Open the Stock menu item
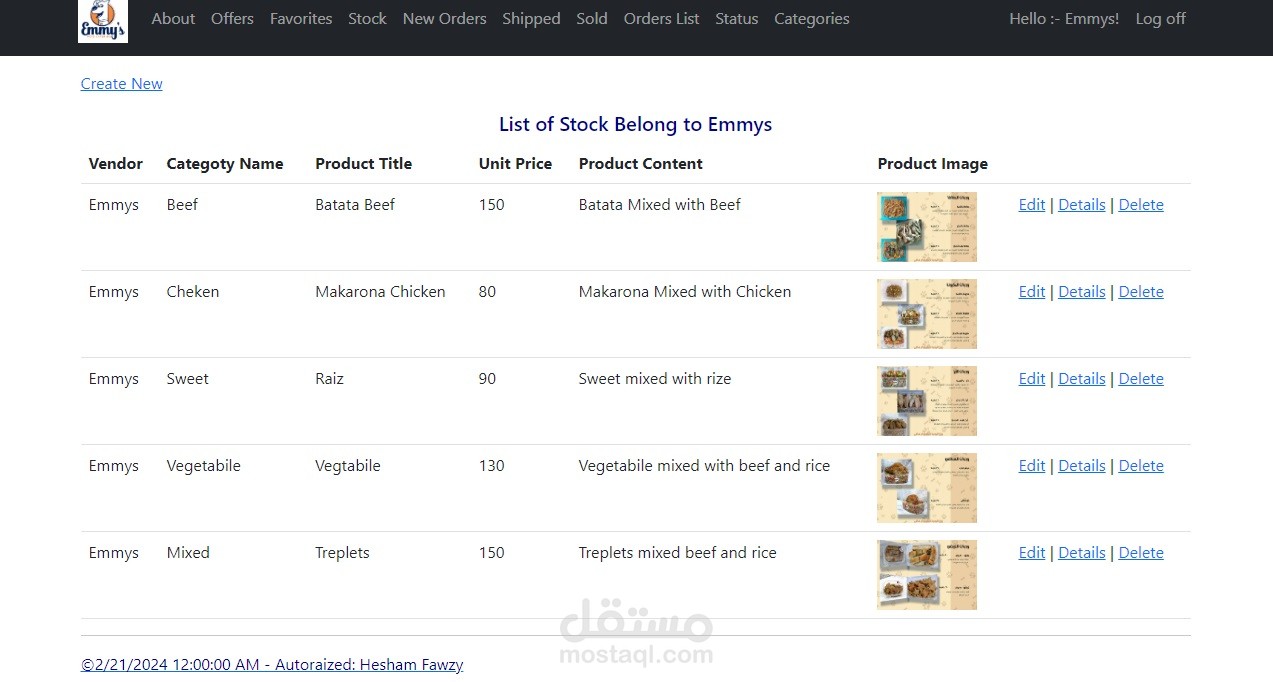Screen dimensions: 1273x682 tap(367, 19)
